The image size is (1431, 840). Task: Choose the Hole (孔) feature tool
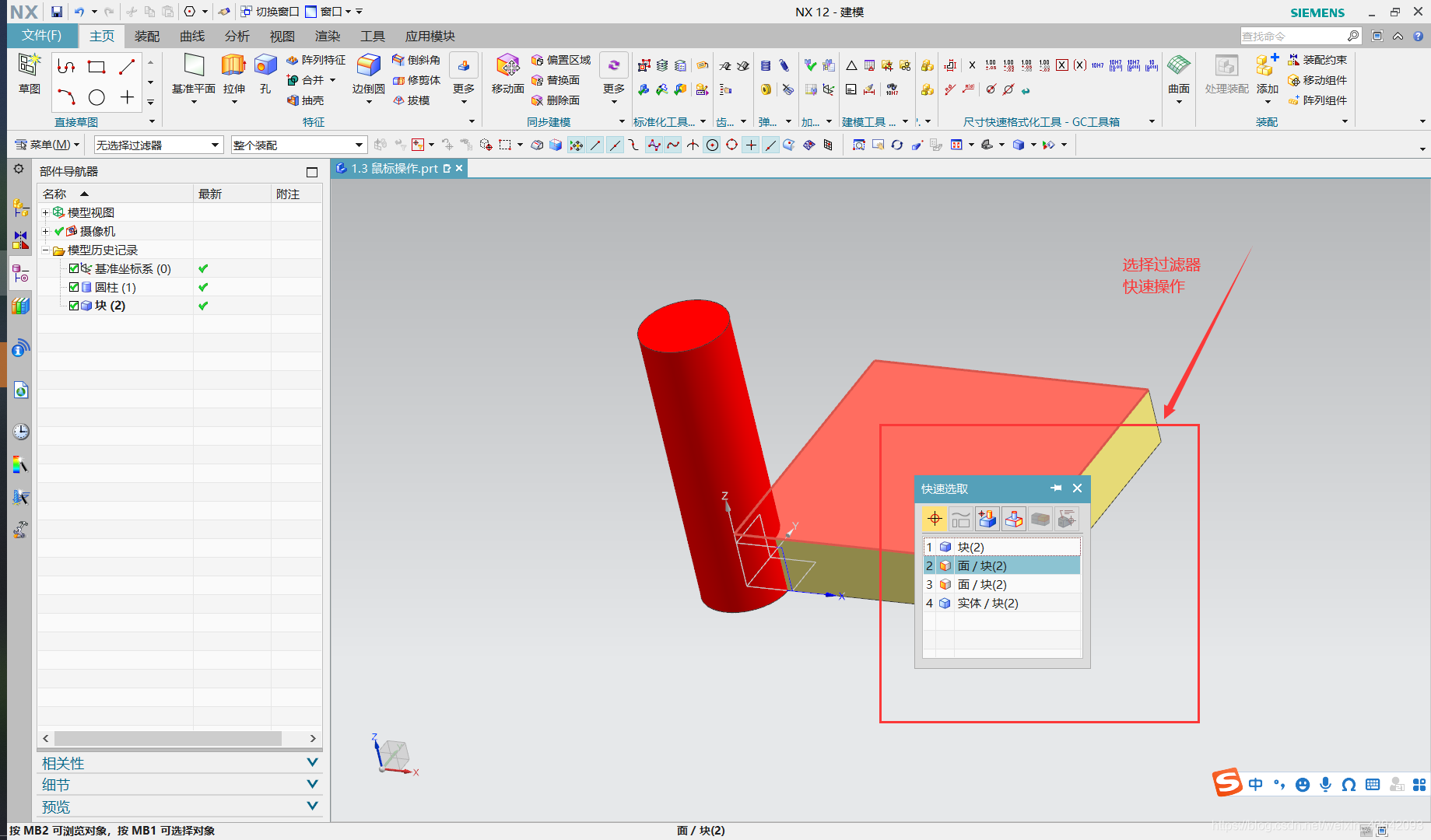[265, 74]
